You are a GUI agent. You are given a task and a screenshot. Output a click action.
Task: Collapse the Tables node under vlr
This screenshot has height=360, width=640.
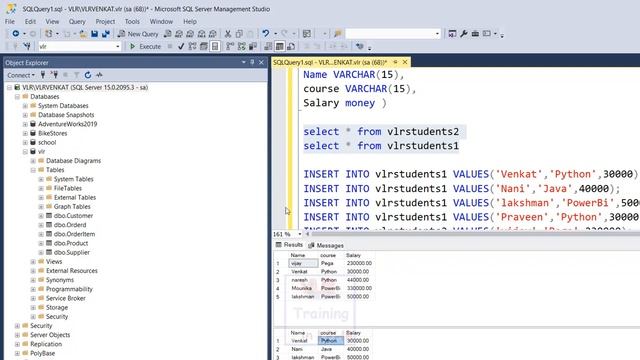coord(33,170)
